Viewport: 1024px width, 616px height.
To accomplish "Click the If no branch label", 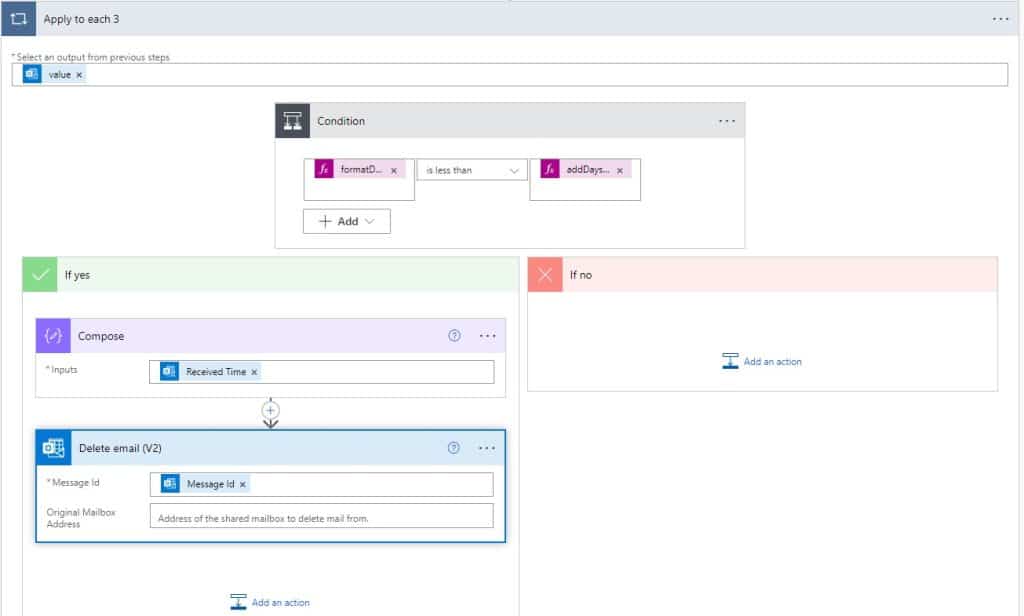I will pyautogui.click(x=581, y=275).
